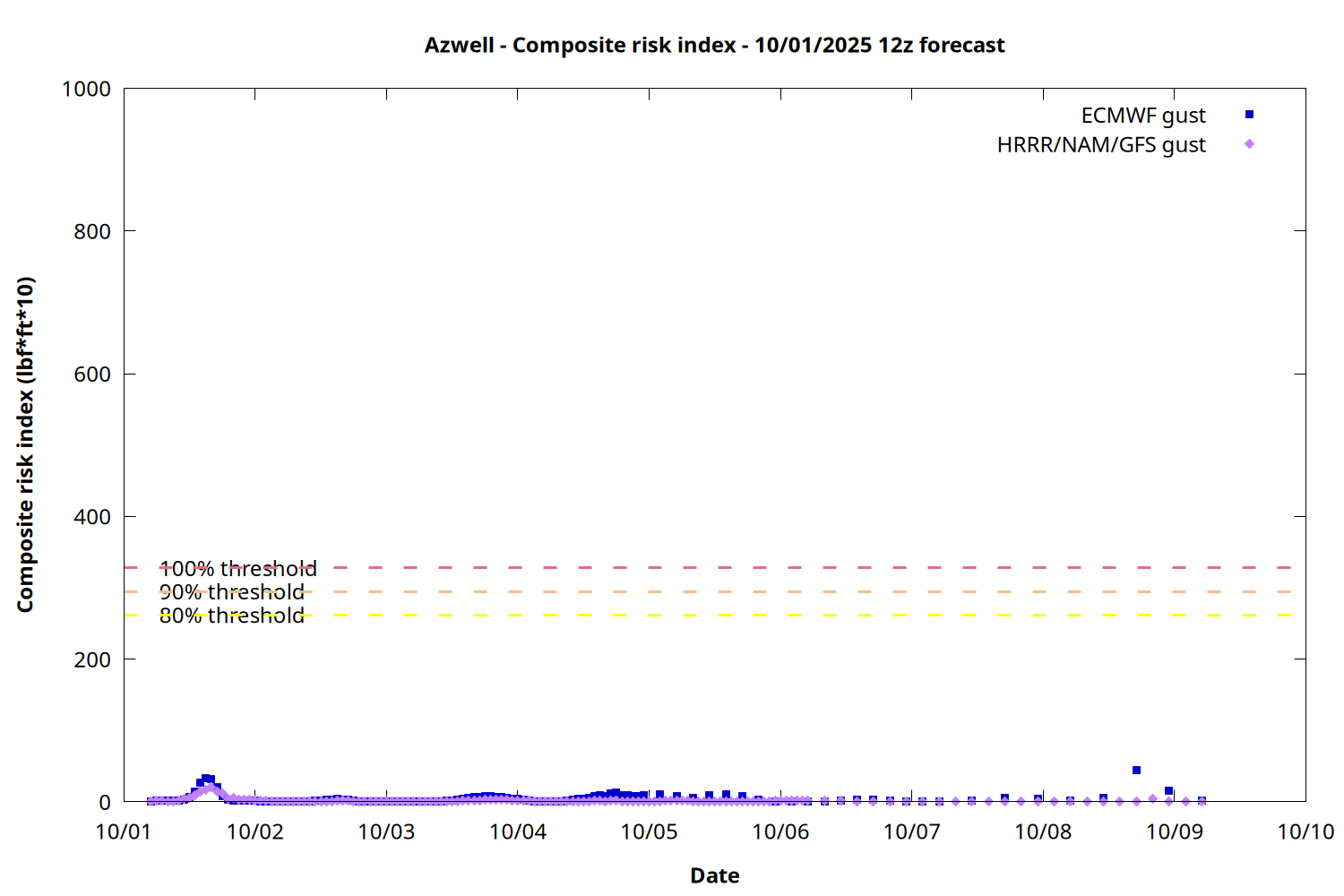
Task: Click the Date x-axis title
Action: pos(714,875)
